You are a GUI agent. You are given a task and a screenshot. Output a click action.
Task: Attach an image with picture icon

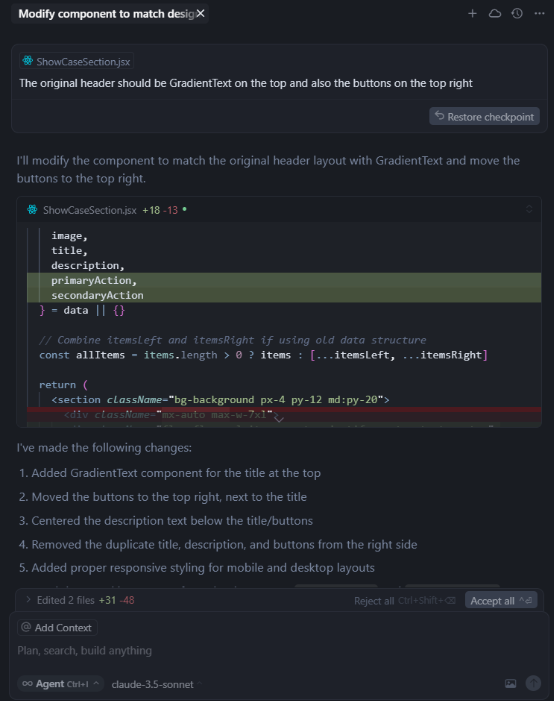[x=511, y=684]
